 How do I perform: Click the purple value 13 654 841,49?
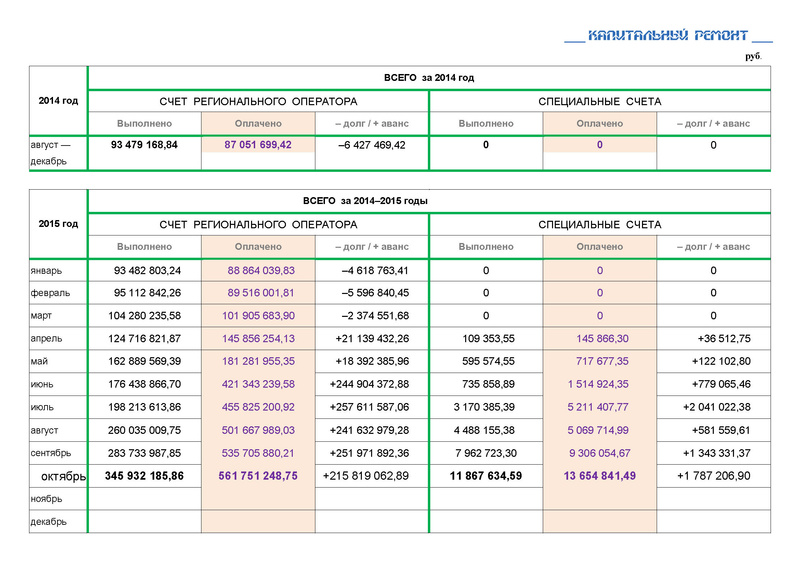[x=600, y=477]
